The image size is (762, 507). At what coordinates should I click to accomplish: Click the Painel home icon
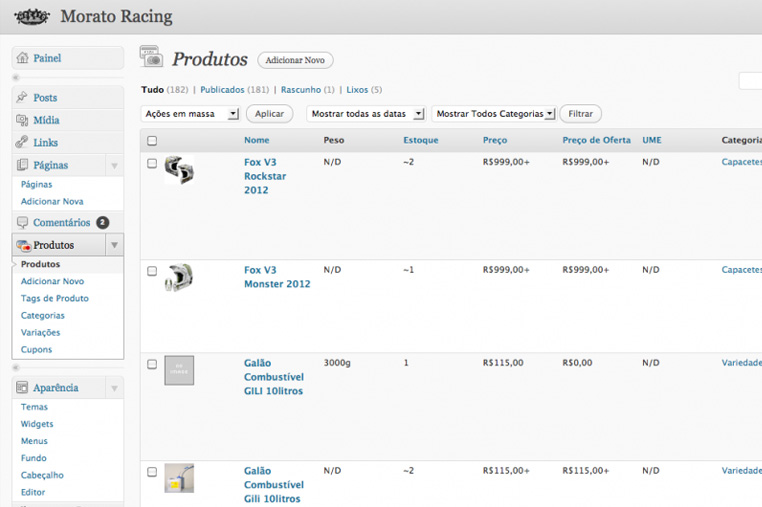(23, 59)
